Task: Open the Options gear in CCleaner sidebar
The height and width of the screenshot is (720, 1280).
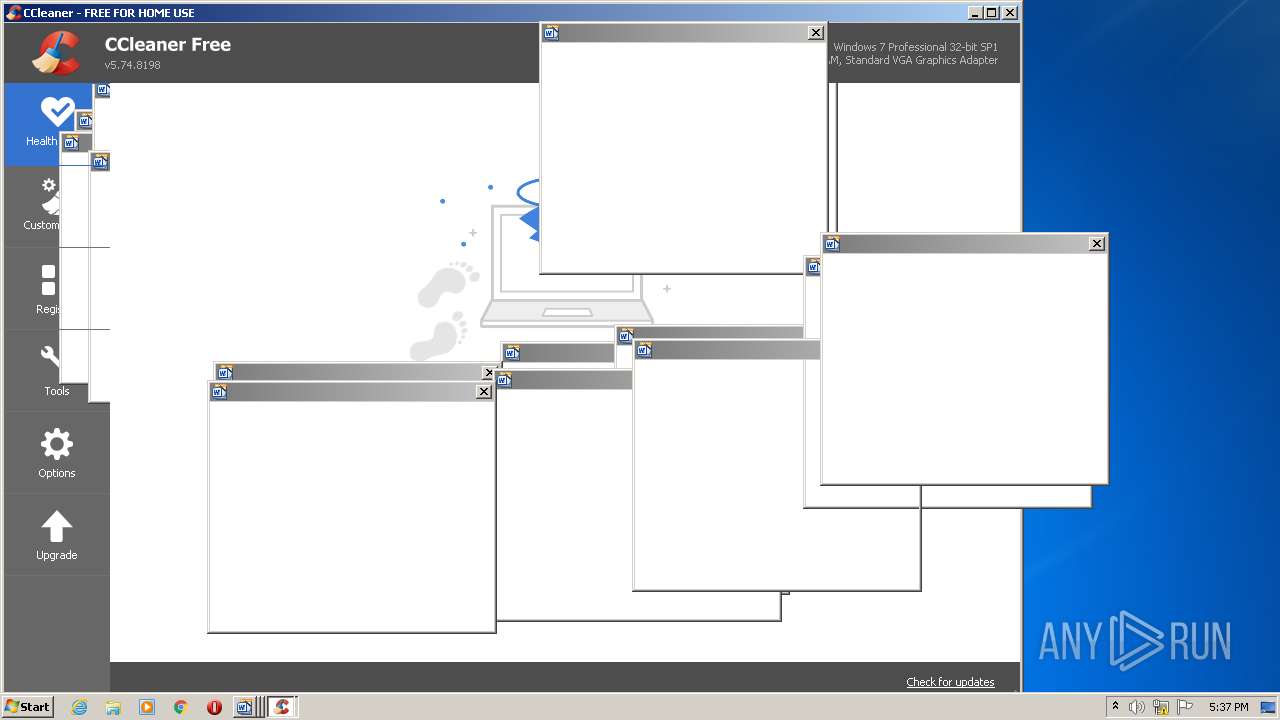Action: [56, 453]
